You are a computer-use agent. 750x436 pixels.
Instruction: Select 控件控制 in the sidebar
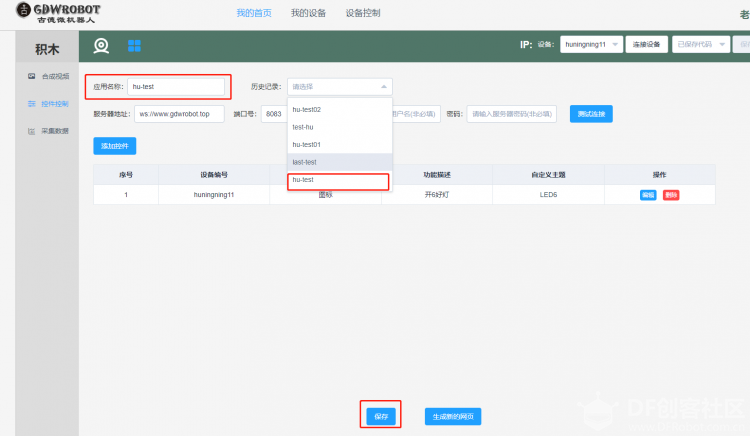pos(55,104)
